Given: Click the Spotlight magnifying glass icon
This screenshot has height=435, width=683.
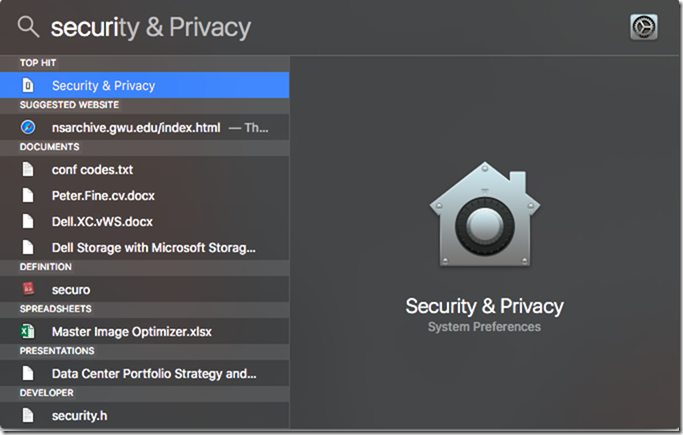Looking at the screenshot, I should coord(28,27).
